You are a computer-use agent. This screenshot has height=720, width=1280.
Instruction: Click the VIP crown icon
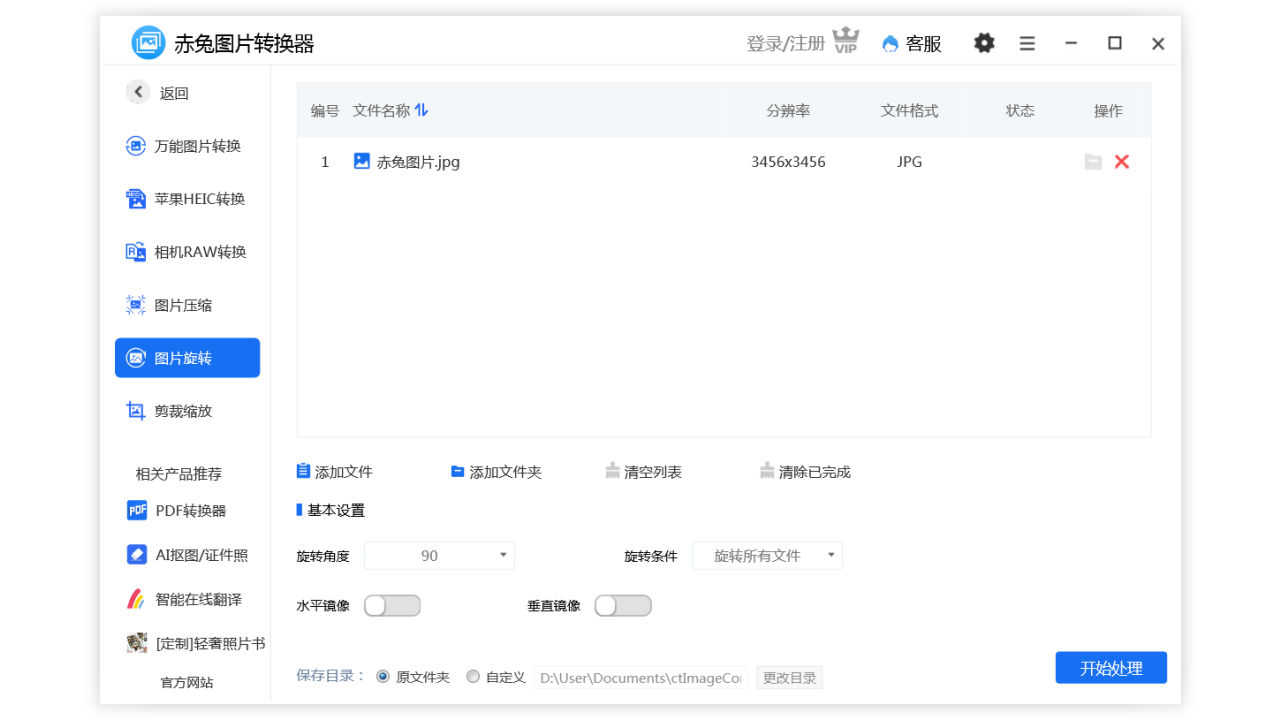845,43
